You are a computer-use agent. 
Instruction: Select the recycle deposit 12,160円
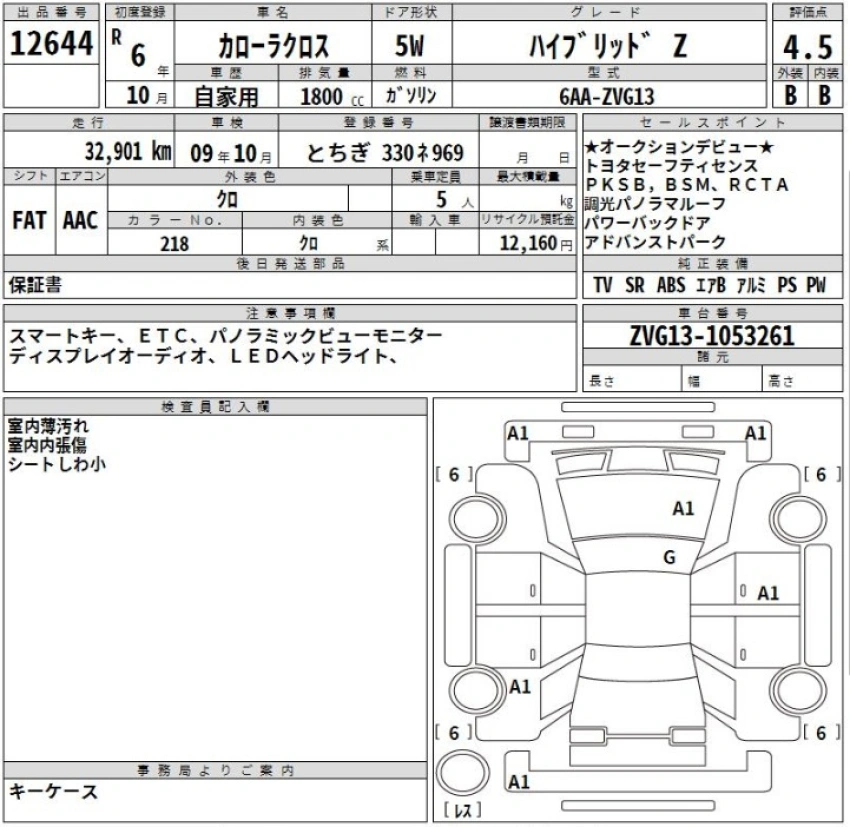point(536,243)
